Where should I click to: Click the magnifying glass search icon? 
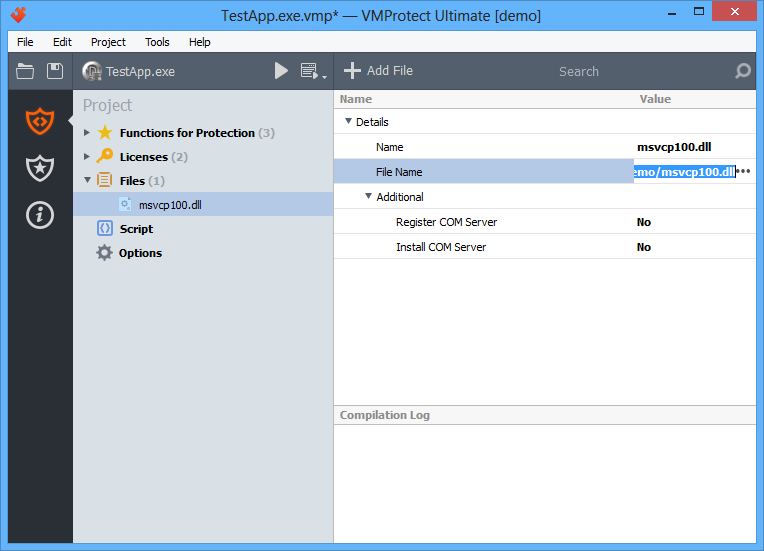coord(742,71)
